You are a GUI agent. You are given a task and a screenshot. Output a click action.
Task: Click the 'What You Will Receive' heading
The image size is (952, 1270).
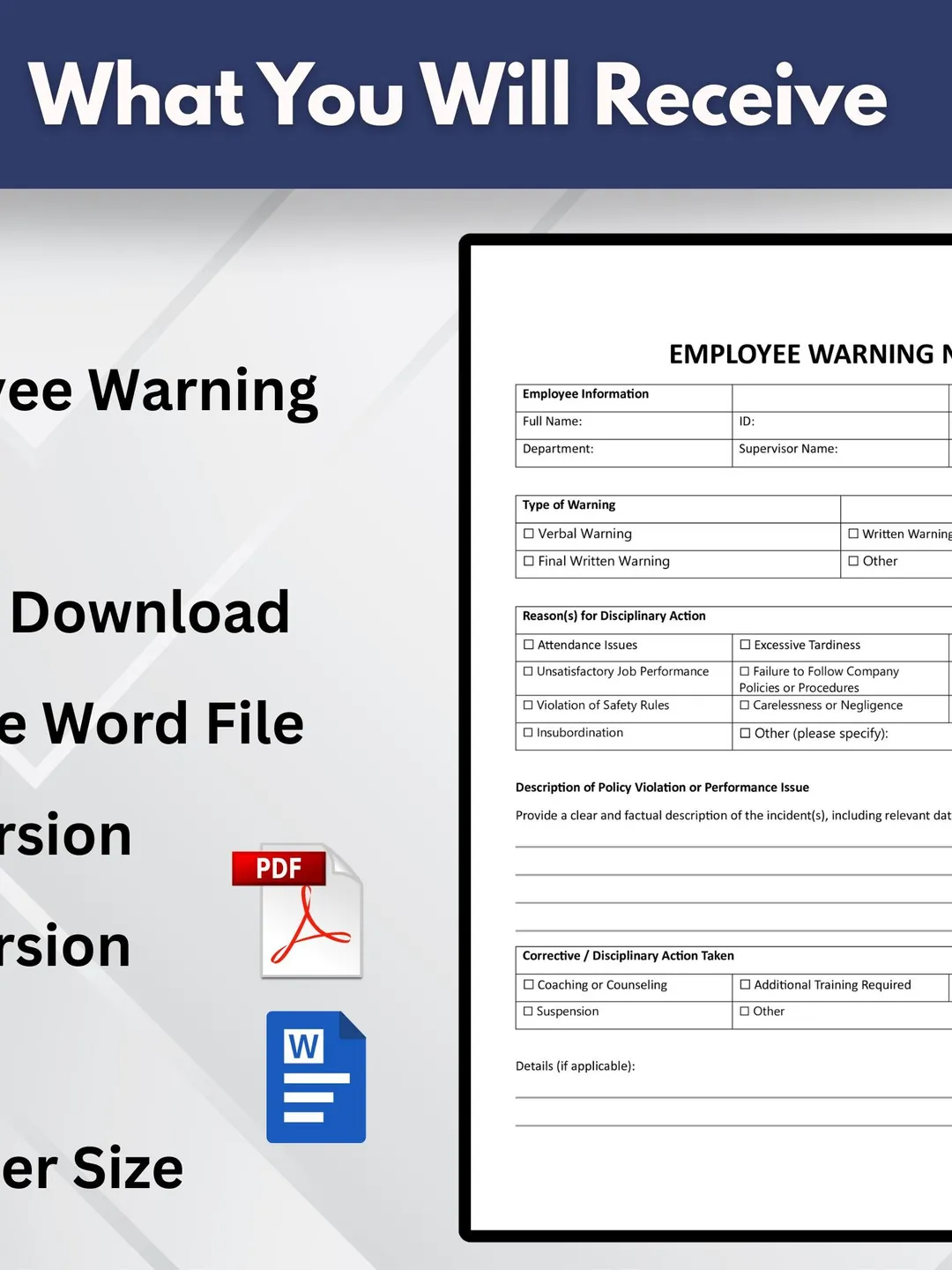tap(457, 94)
